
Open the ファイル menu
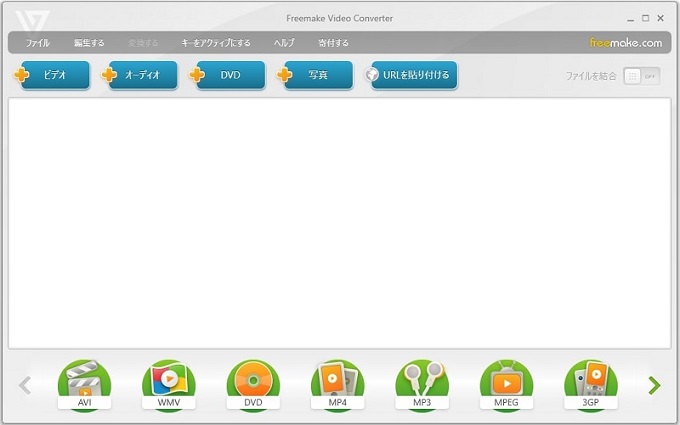coord(38,43)
